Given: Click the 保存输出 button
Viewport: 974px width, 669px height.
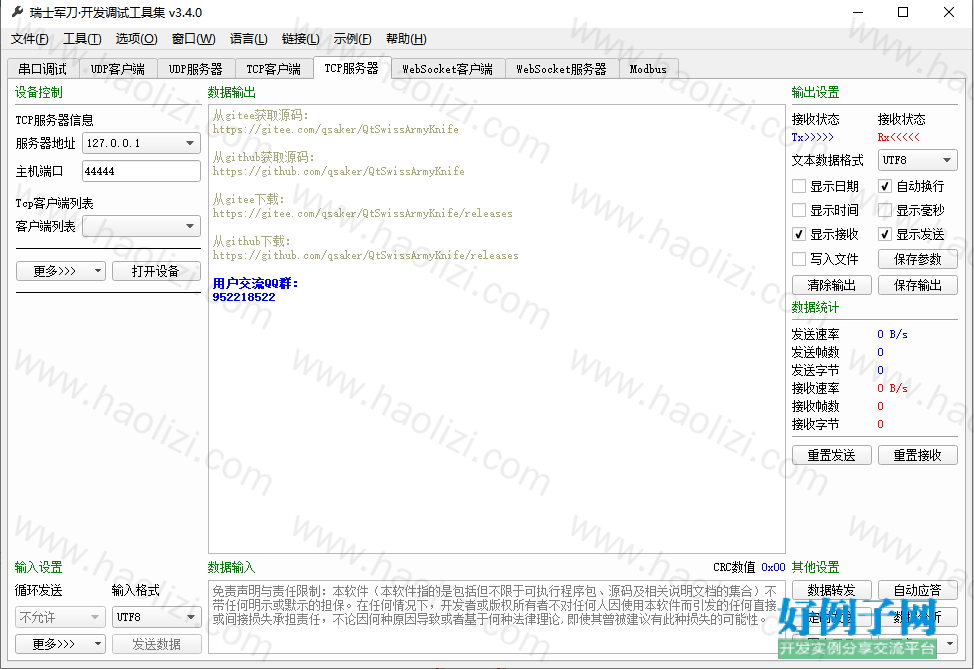Looking at the screenshot, I should [x=917, y=285].
